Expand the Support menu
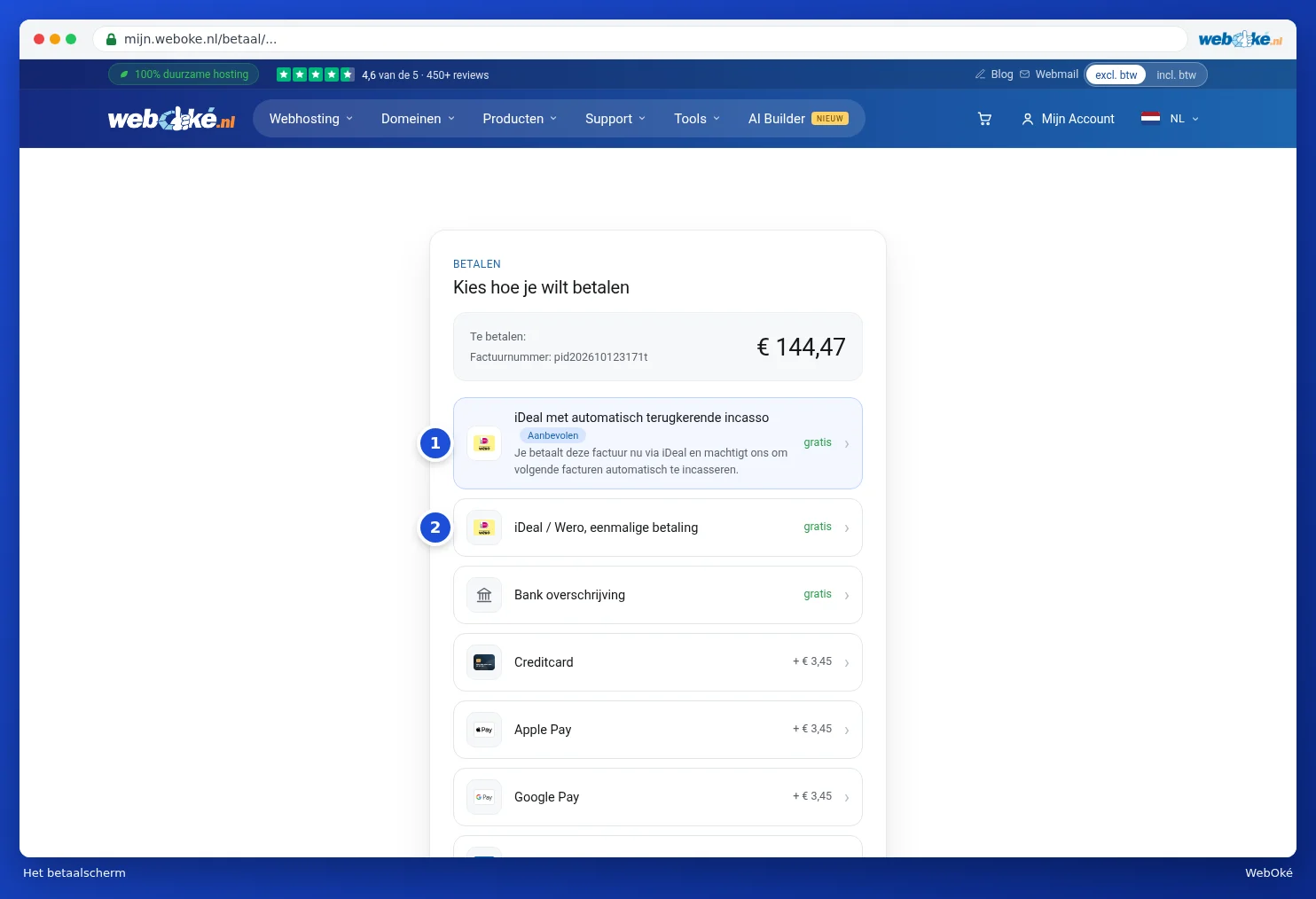Screen dimensions: 1316x899 tap(615, 119)
